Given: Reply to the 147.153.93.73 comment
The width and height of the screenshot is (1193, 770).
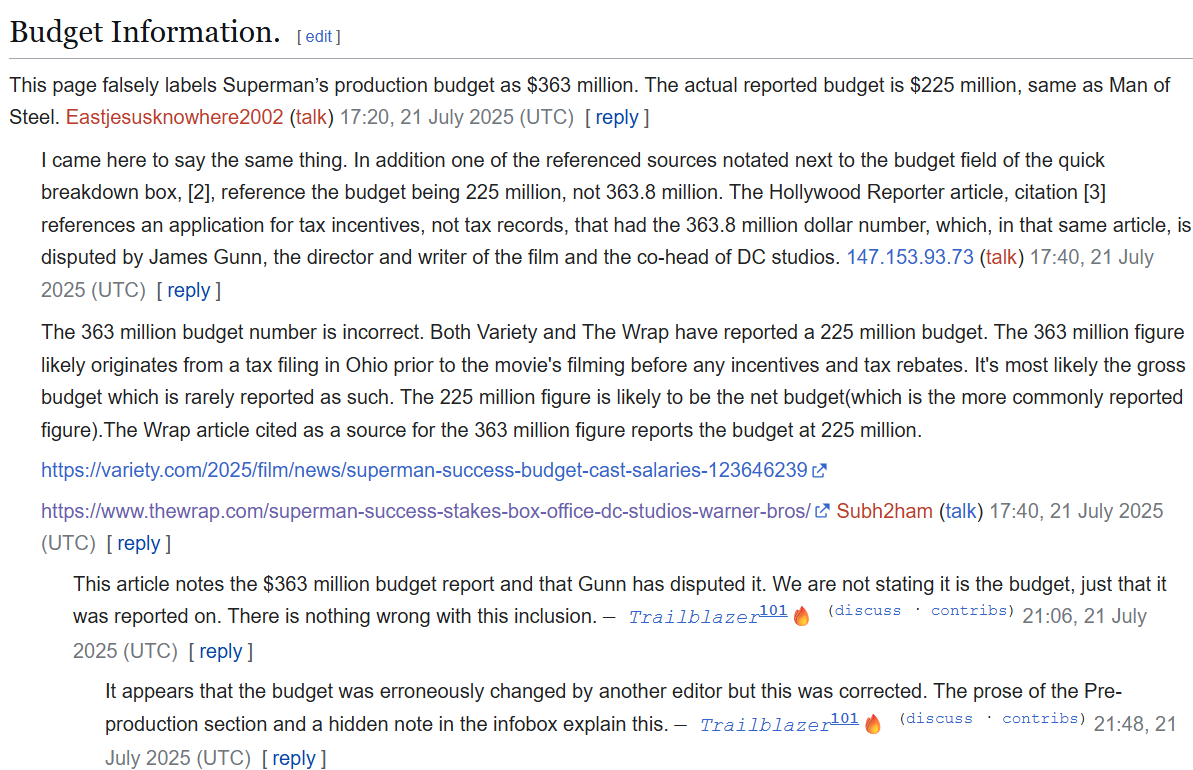Looking at the screenshot, I should click(x=189, y=290).
